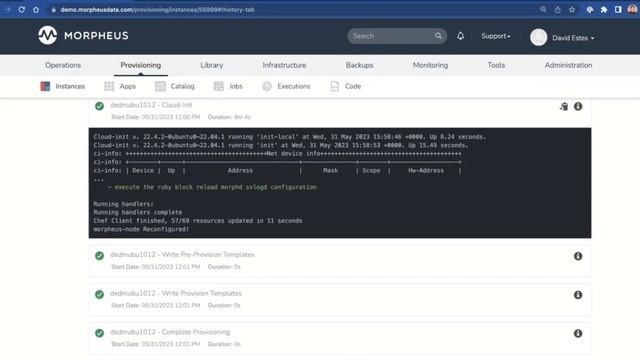The image size is (640, 360).
Task: Open the Library menu
Action: point(211,65)
